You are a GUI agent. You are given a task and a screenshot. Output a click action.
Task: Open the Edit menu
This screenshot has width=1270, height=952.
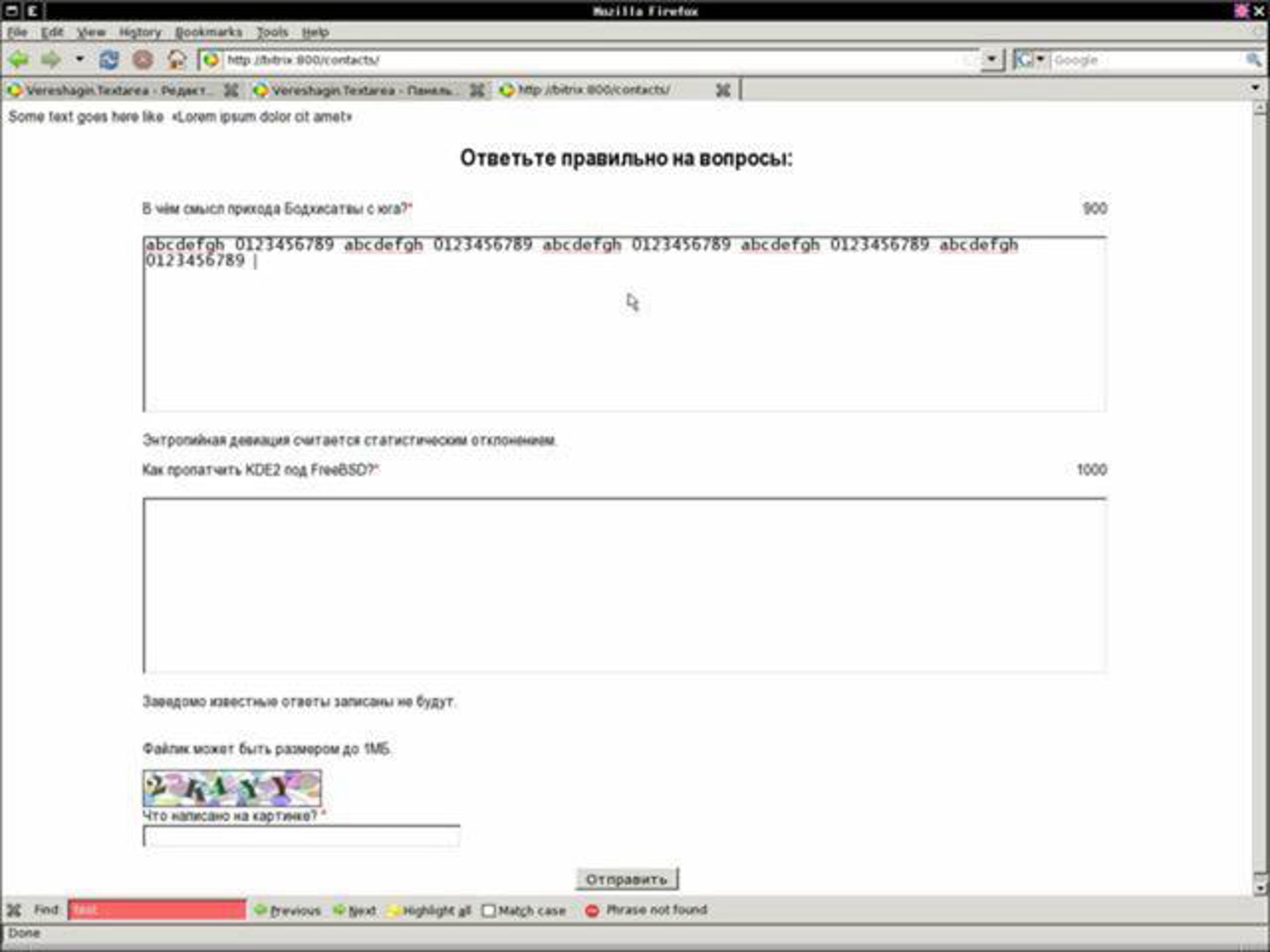[x=52, y=32]
